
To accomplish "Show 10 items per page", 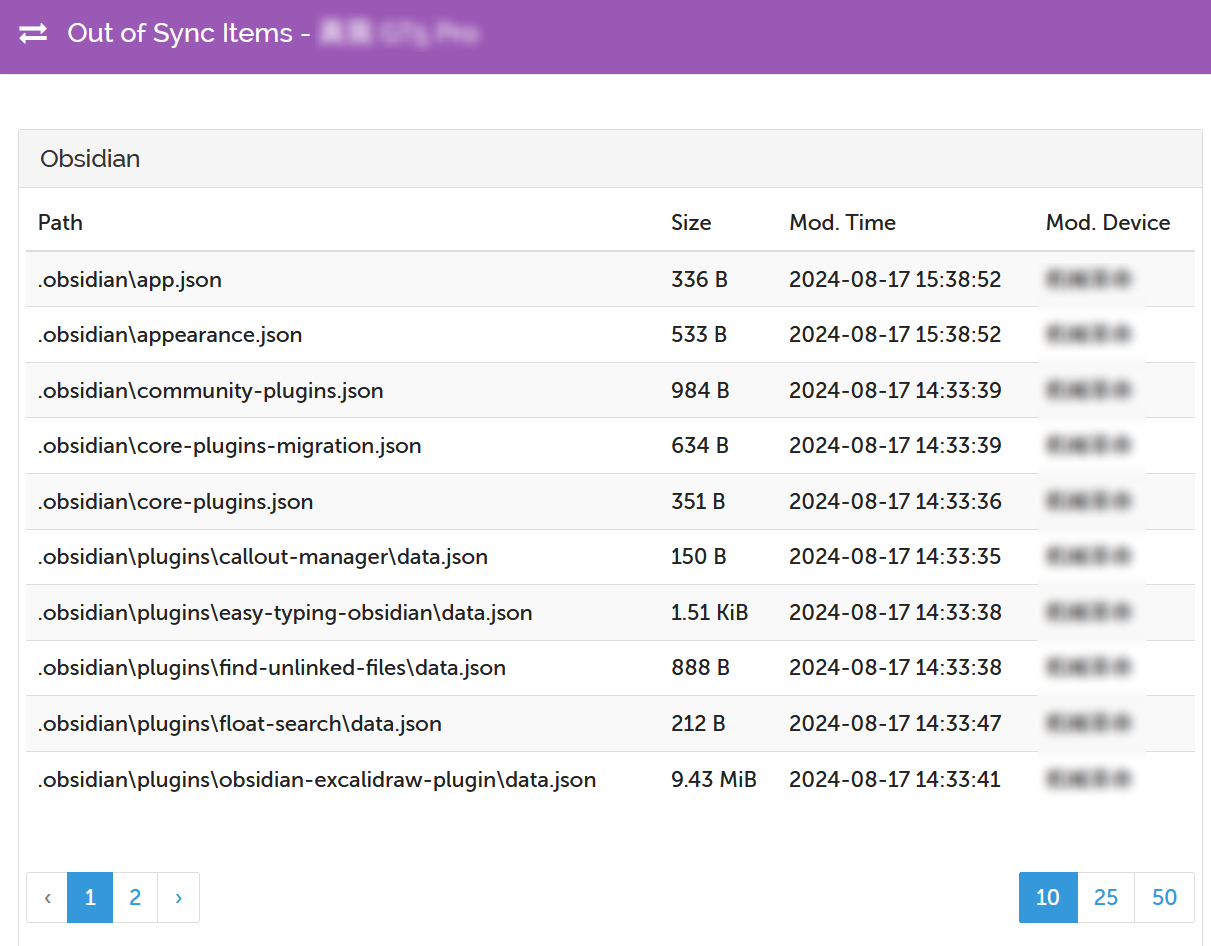I will coord(1047,897).
